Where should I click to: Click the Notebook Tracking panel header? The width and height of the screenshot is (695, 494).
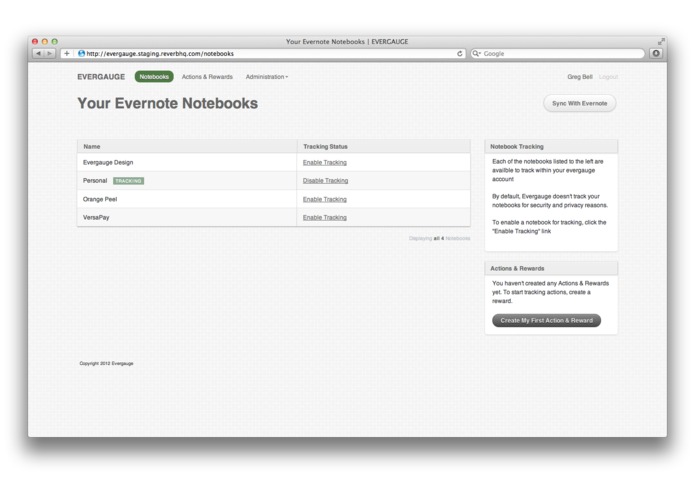[x=551, y=147]
